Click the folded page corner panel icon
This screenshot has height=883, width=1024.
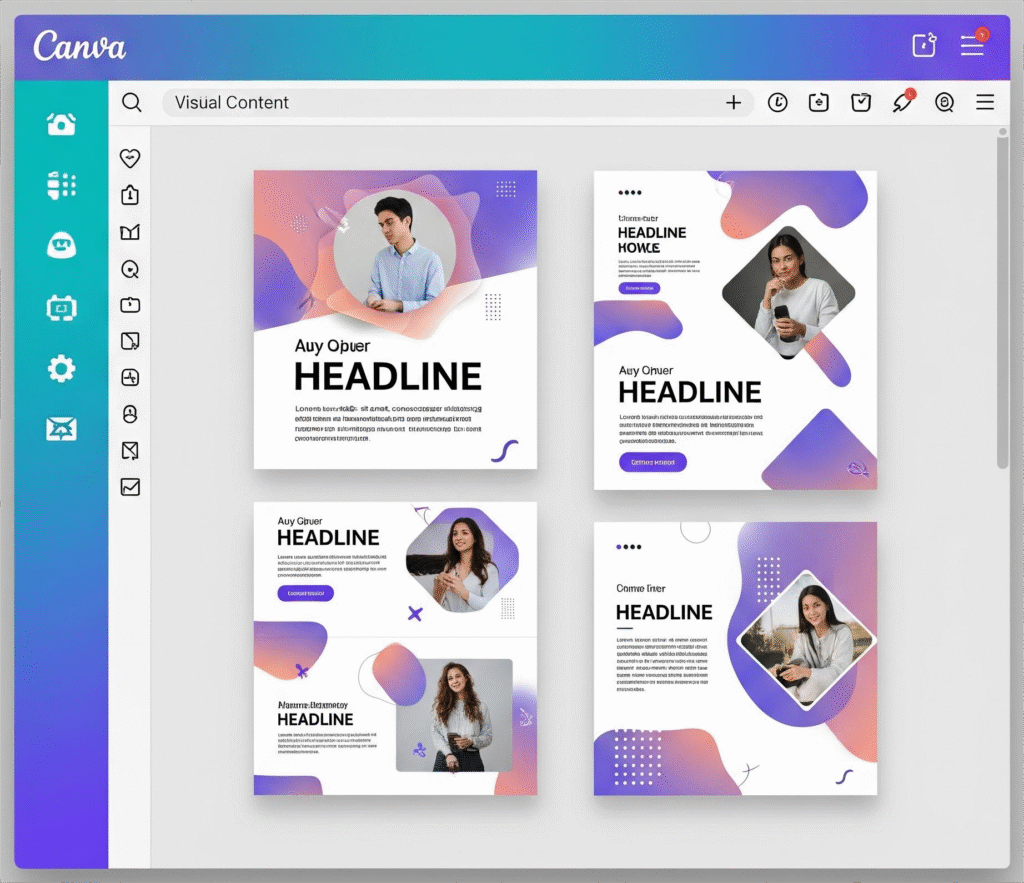click(130, 341)
